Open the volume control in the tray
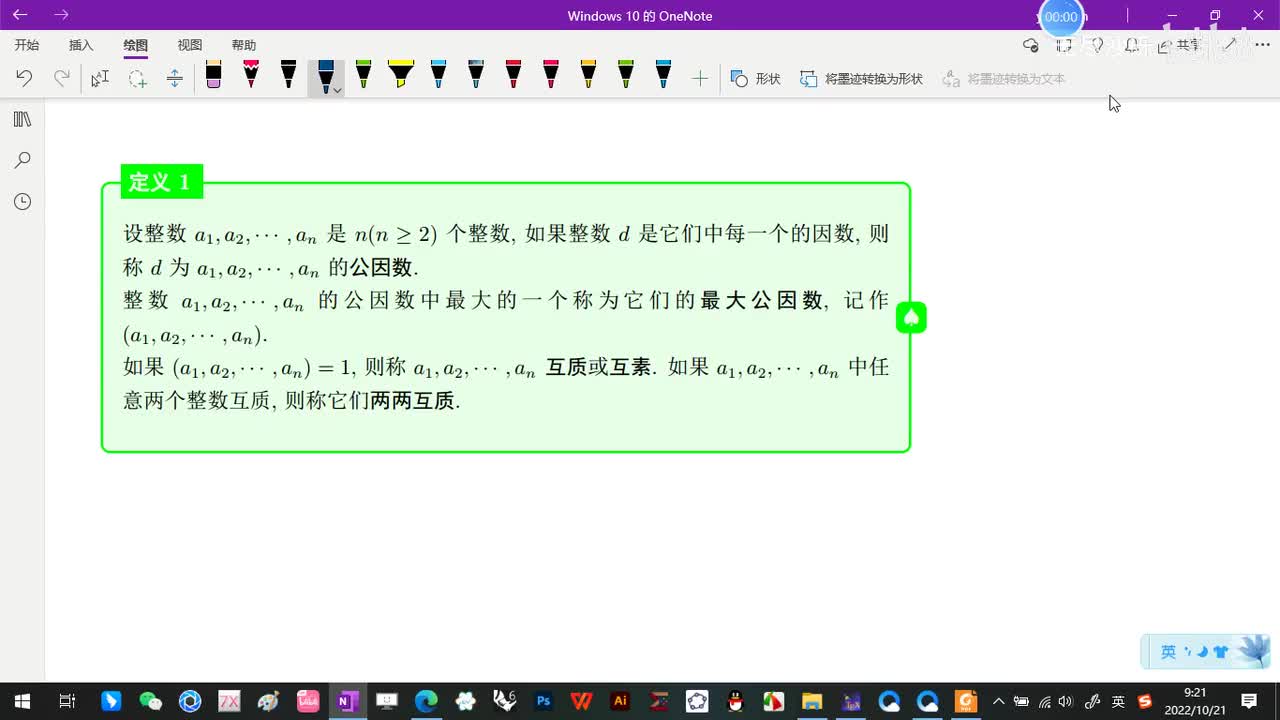Image resolution: width=1280 pixels, height=720 pixels. point(1066,701)
